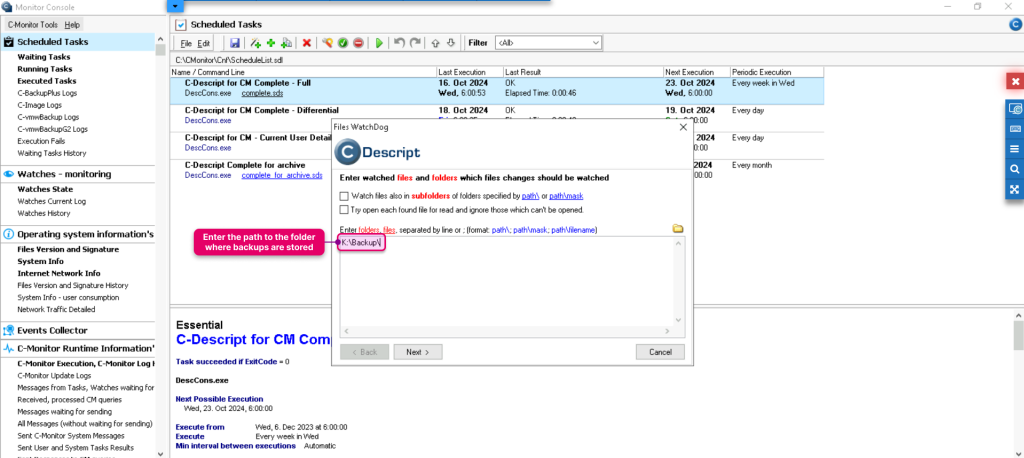Click the green checkmark Enable Task icon
This screenshot has width=1024, height=458.
[x=343, y=43]
